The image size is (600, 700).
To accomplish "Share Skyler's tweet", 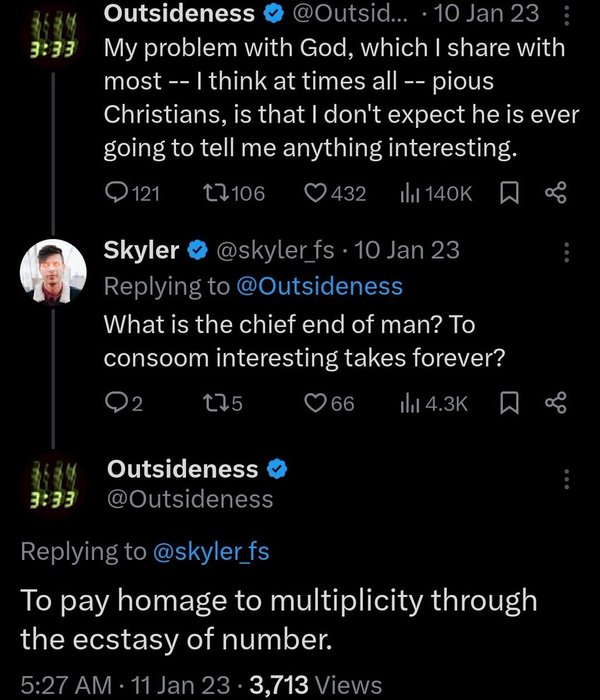I will click(556, 403).
